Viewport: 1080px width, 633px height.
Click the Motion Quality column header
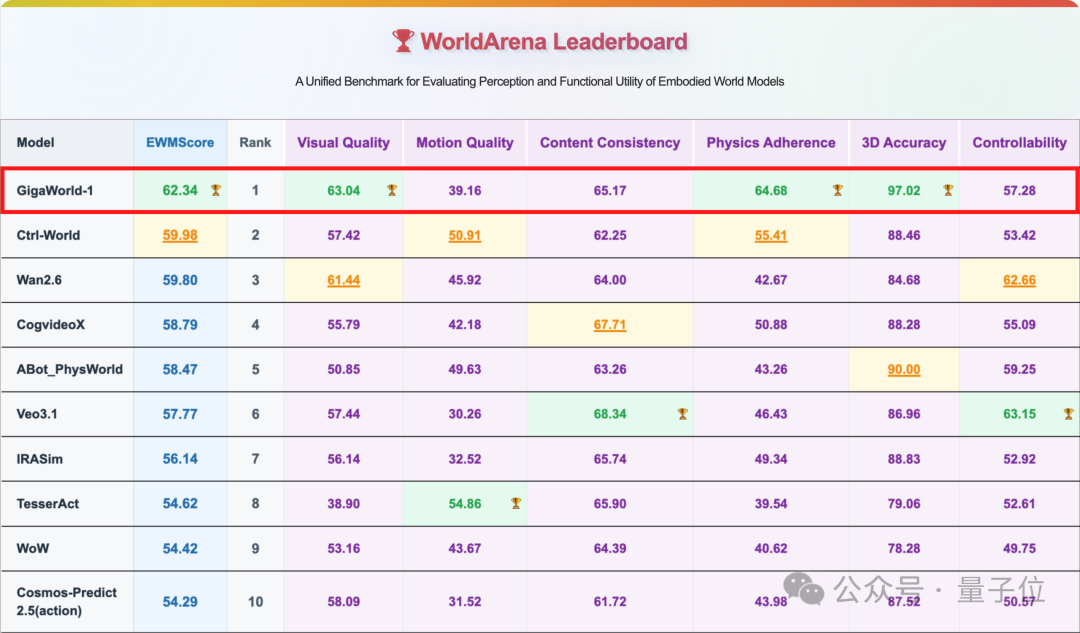point(465,143)
